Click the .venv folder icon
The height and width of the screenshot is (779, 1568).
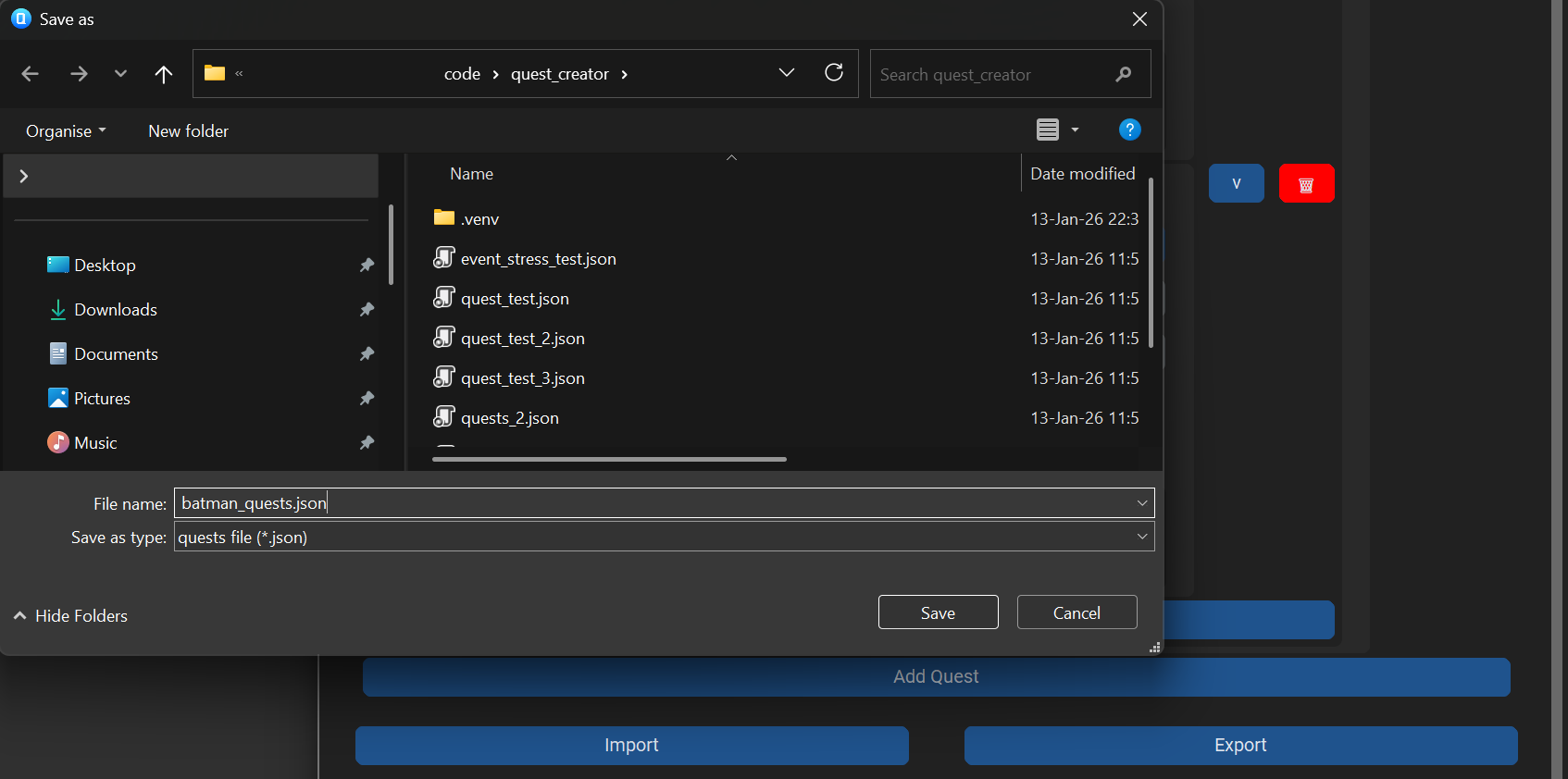[x=444, y=217]
